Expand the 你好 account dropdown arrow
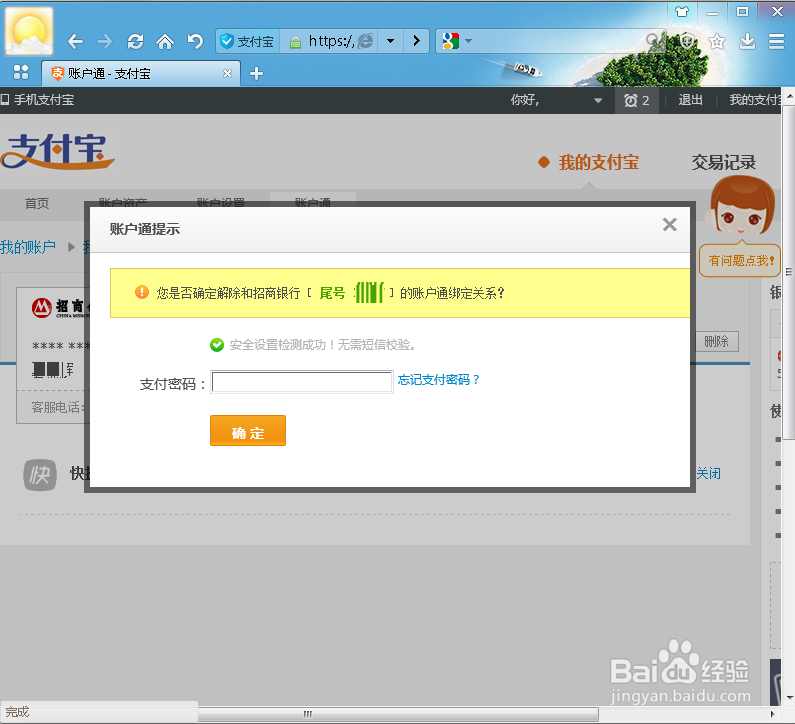This screenshot has width=795, height=724. point(598,100)
